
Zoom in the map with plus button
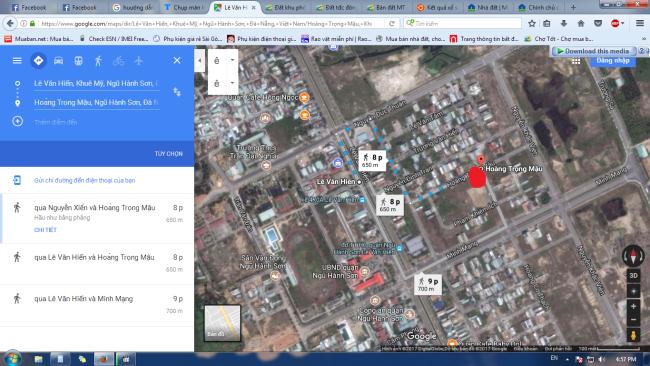633,306
